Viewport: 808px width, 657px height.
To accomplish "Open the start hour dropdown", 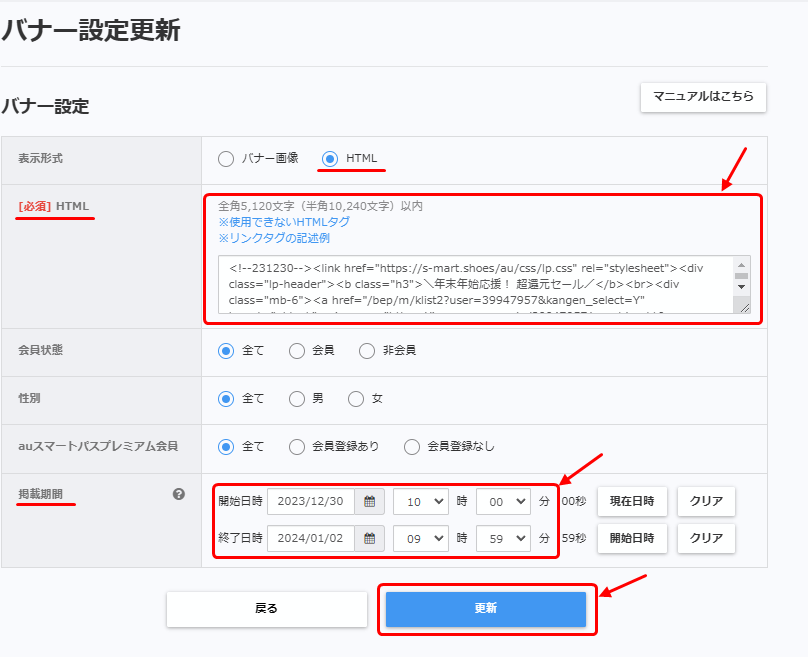I will 420,501.
